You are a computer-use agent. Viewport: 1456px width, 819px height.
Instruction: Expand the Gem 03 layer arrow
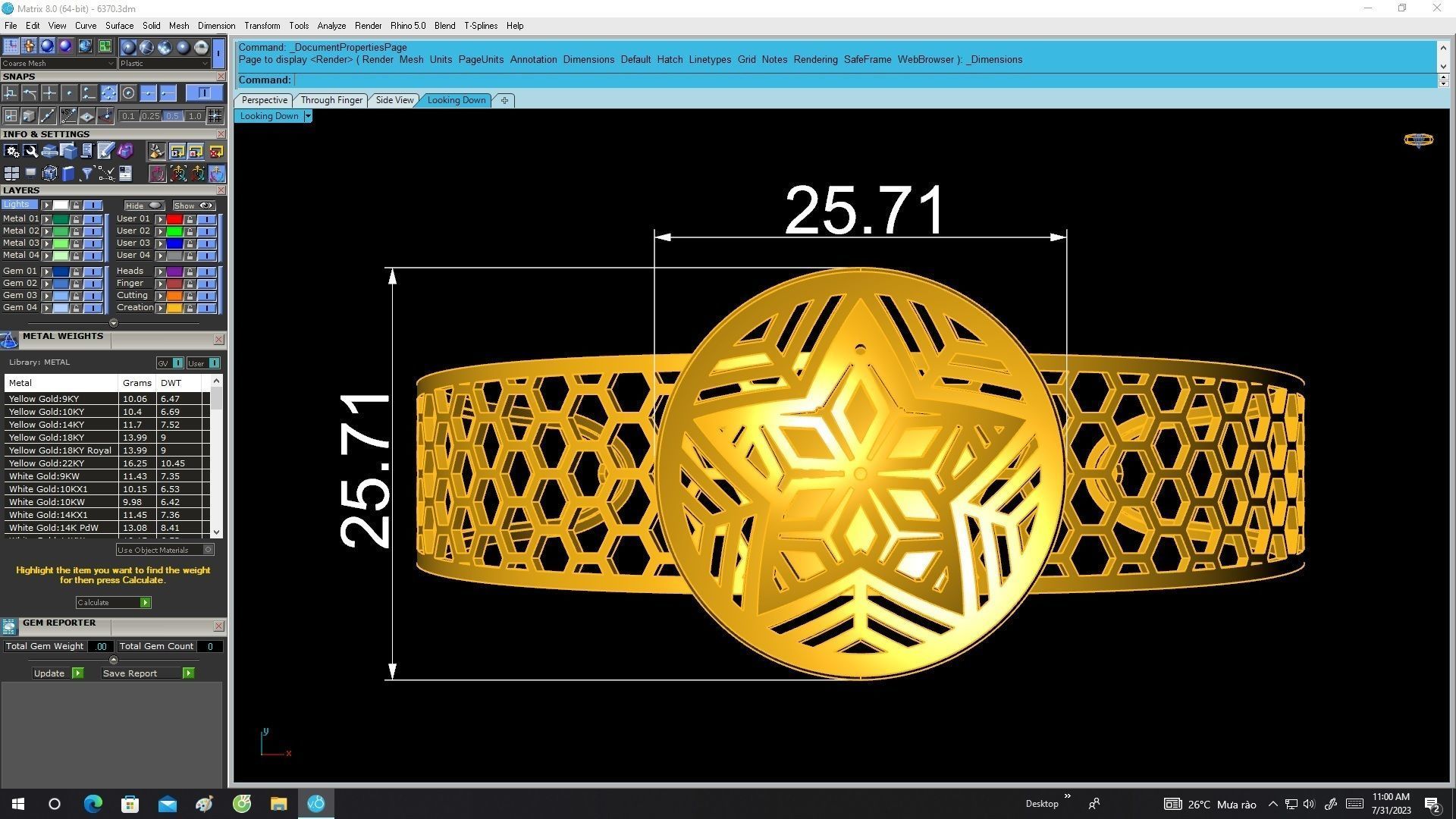47,296
